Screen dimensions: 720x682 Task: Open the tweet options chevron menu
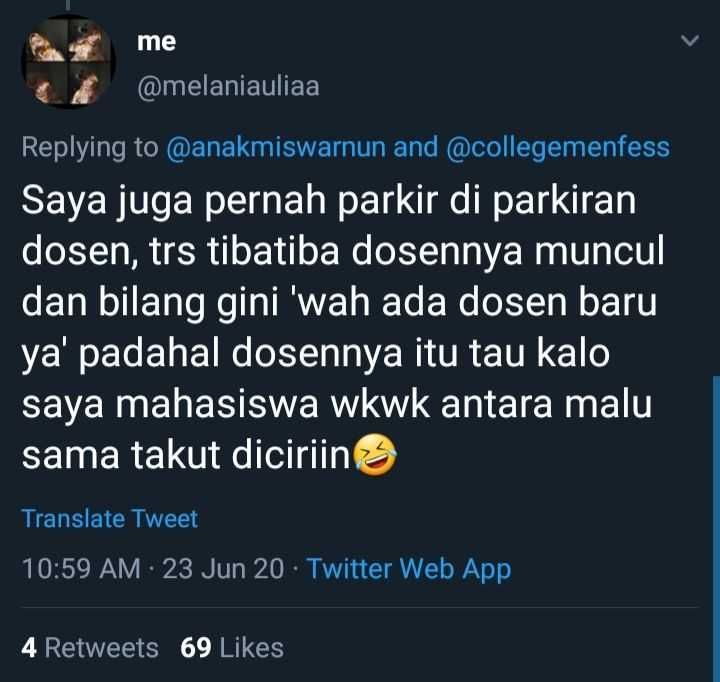(x=690, y=41)
